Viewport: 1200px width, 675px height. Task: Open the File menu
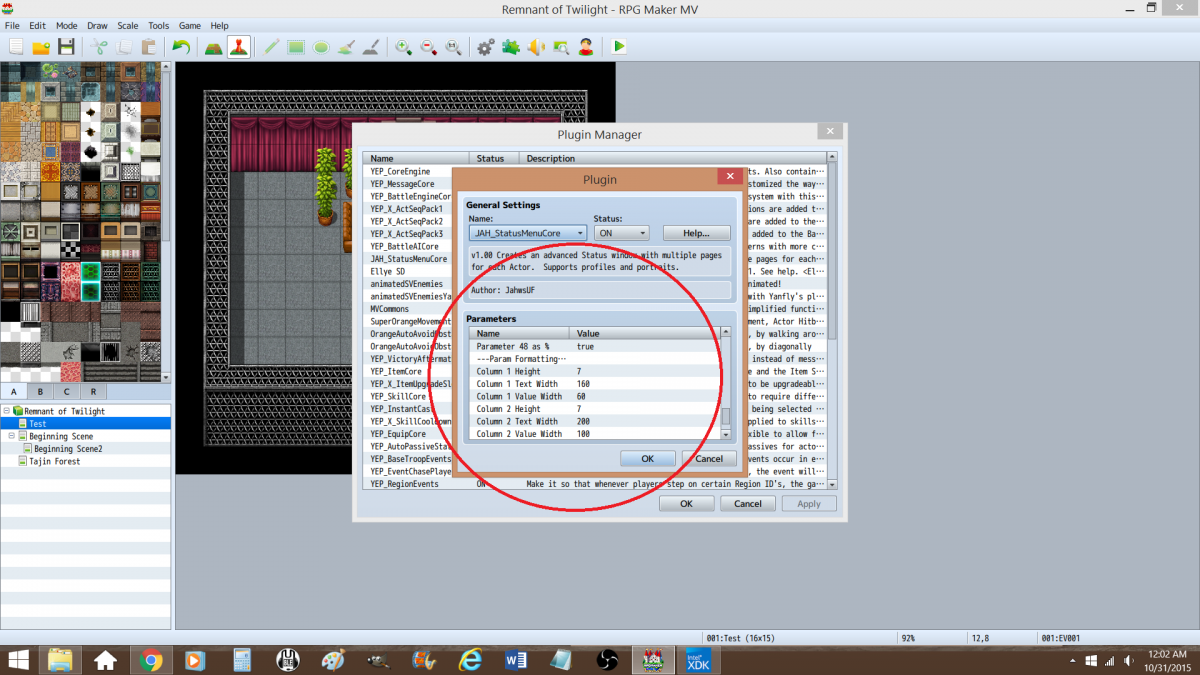point(12,25)
